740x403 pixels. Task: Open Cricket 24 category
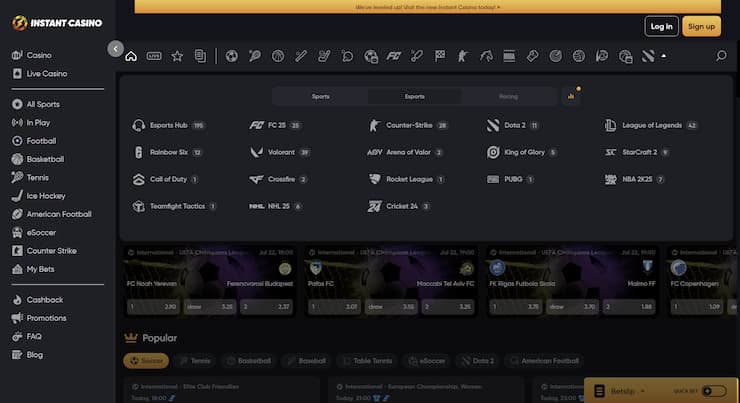399,206
